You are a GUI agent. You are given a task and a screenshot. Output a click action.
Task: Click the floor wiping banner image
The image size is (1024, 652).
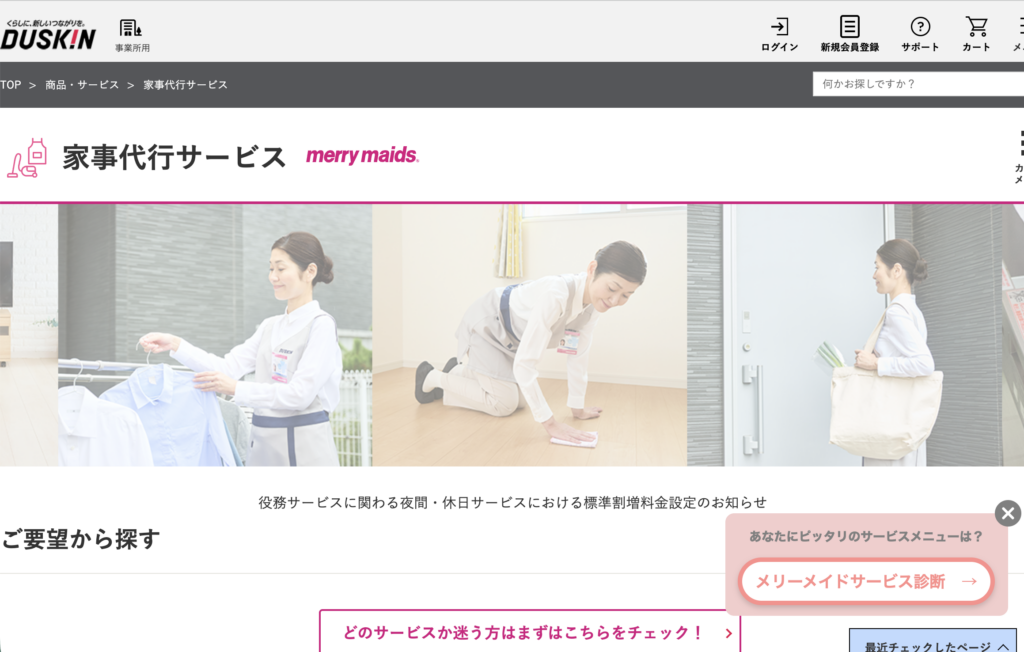tap(529, 335)
